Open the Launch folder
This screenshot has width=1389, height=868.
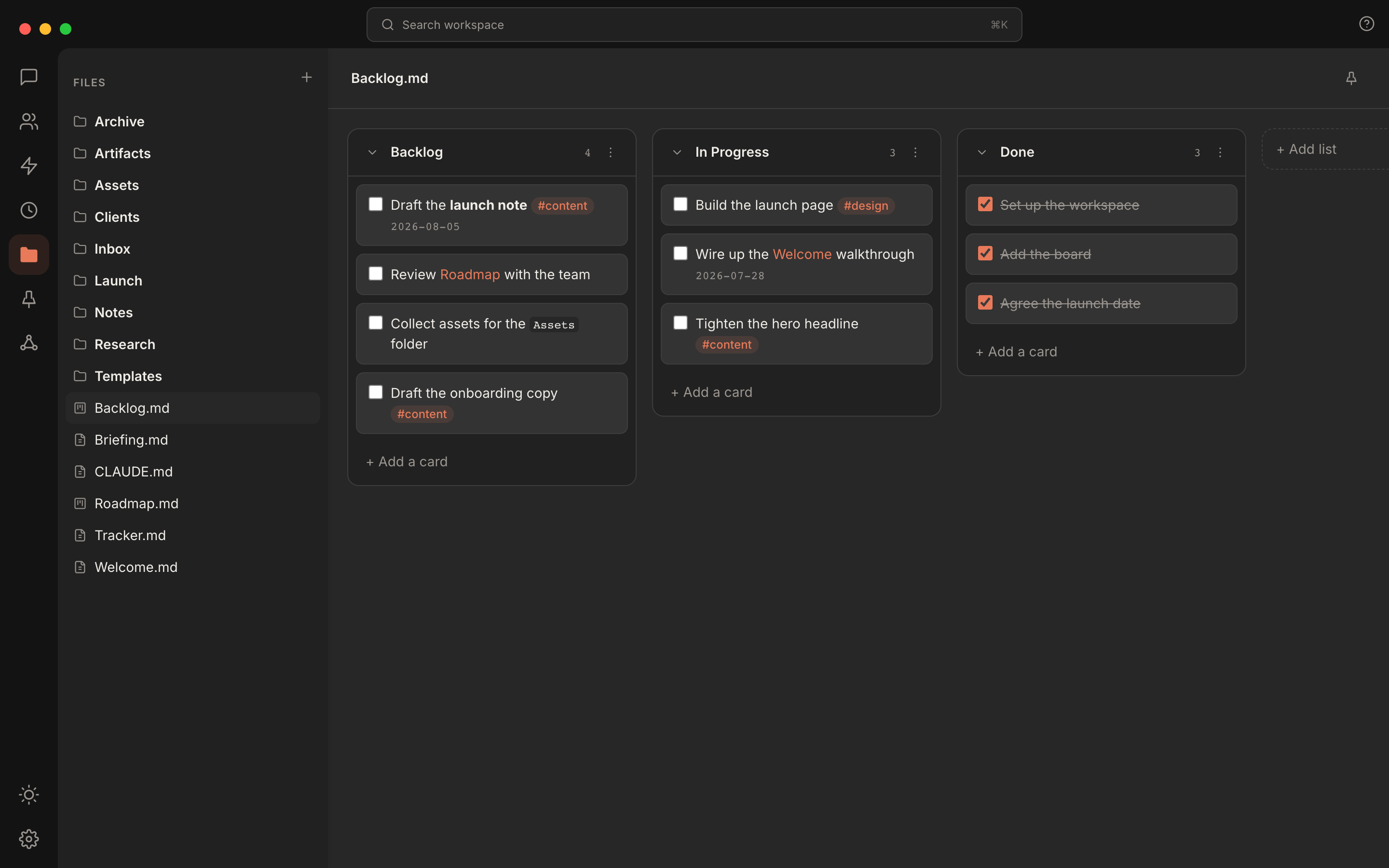click(x=193, y=281)
